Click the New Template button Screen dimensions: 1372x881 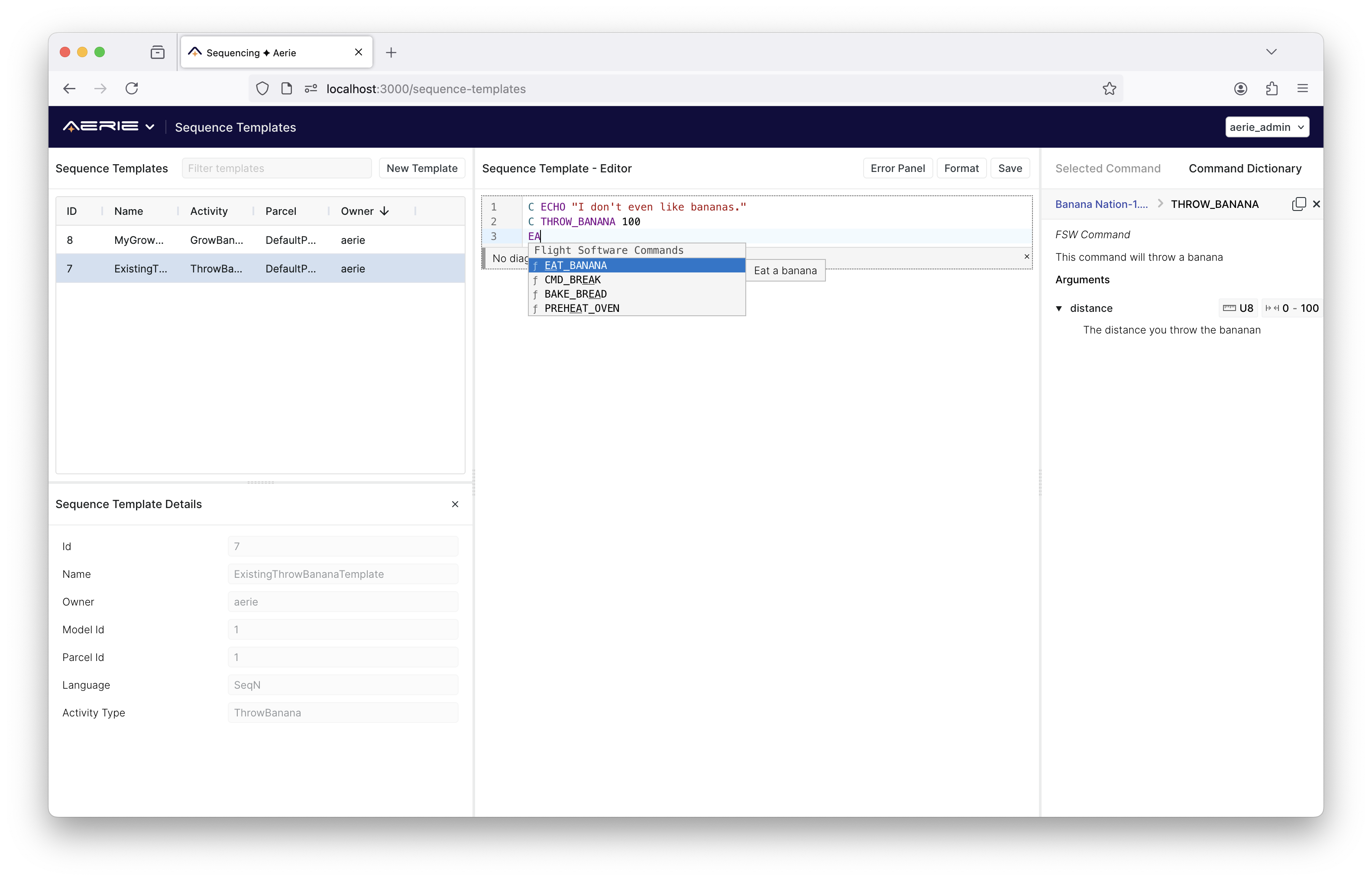(421, 168)
